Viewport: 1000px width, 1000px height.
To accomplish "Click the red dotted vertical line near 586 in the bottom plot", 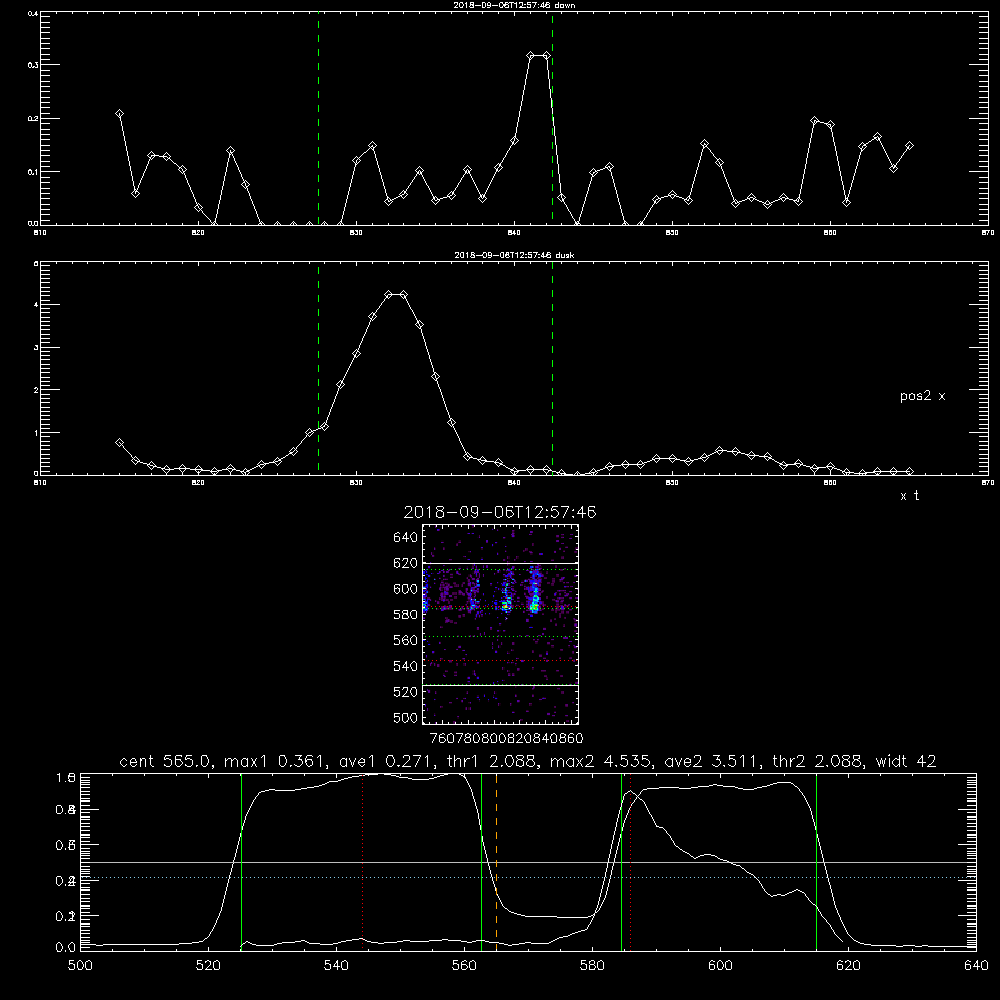I will [630, 861].
